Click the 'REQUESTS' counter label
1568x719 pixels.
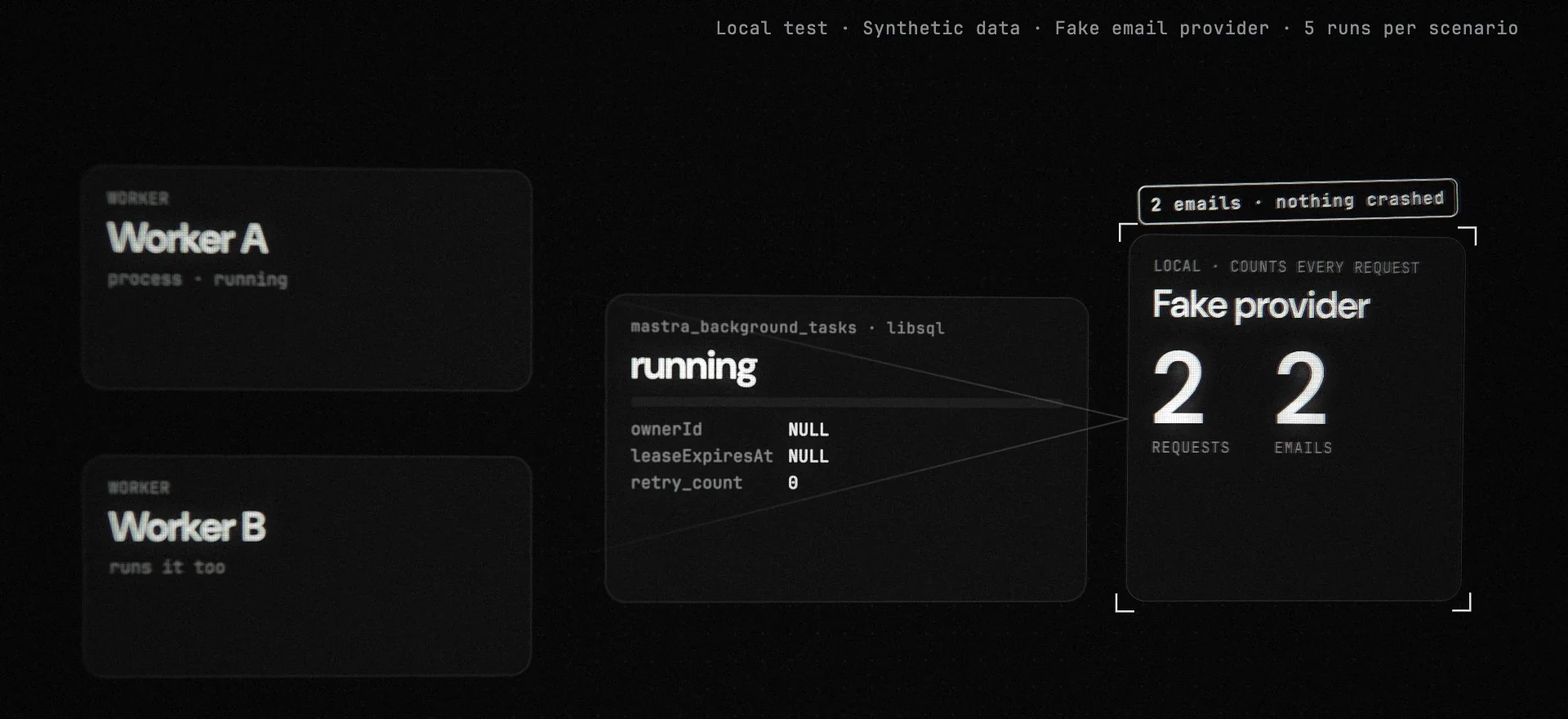pos(1190,448)
